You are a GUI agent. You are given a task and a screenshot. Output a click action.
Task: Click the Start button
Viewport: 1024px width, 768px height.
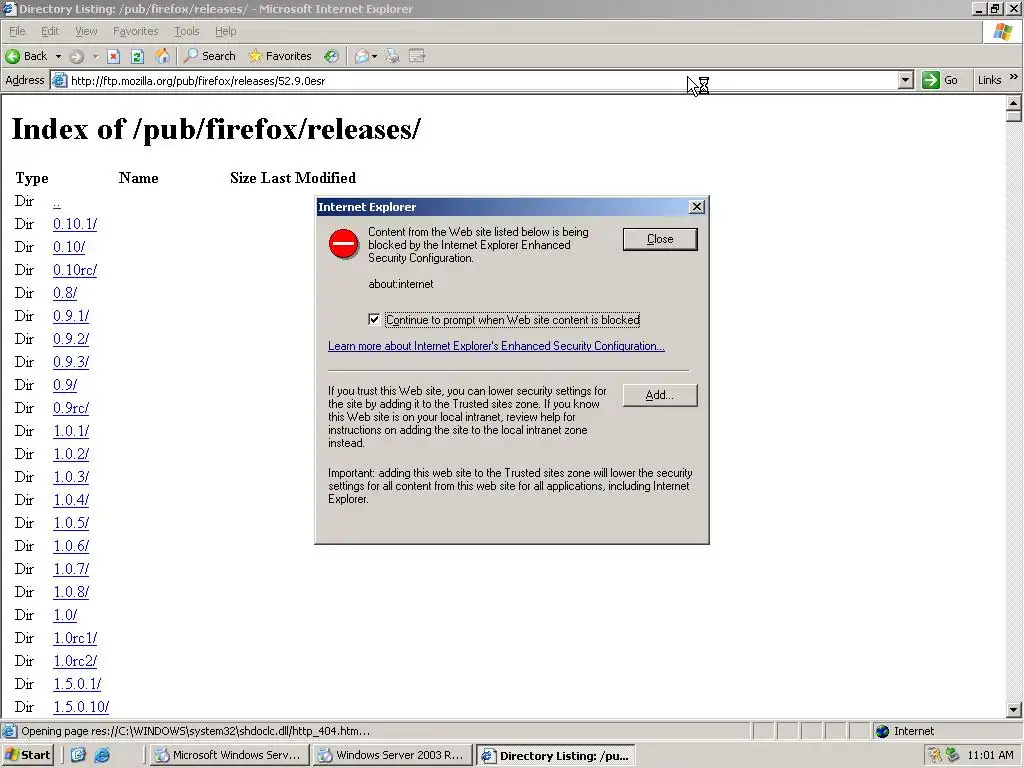(27, 755)
